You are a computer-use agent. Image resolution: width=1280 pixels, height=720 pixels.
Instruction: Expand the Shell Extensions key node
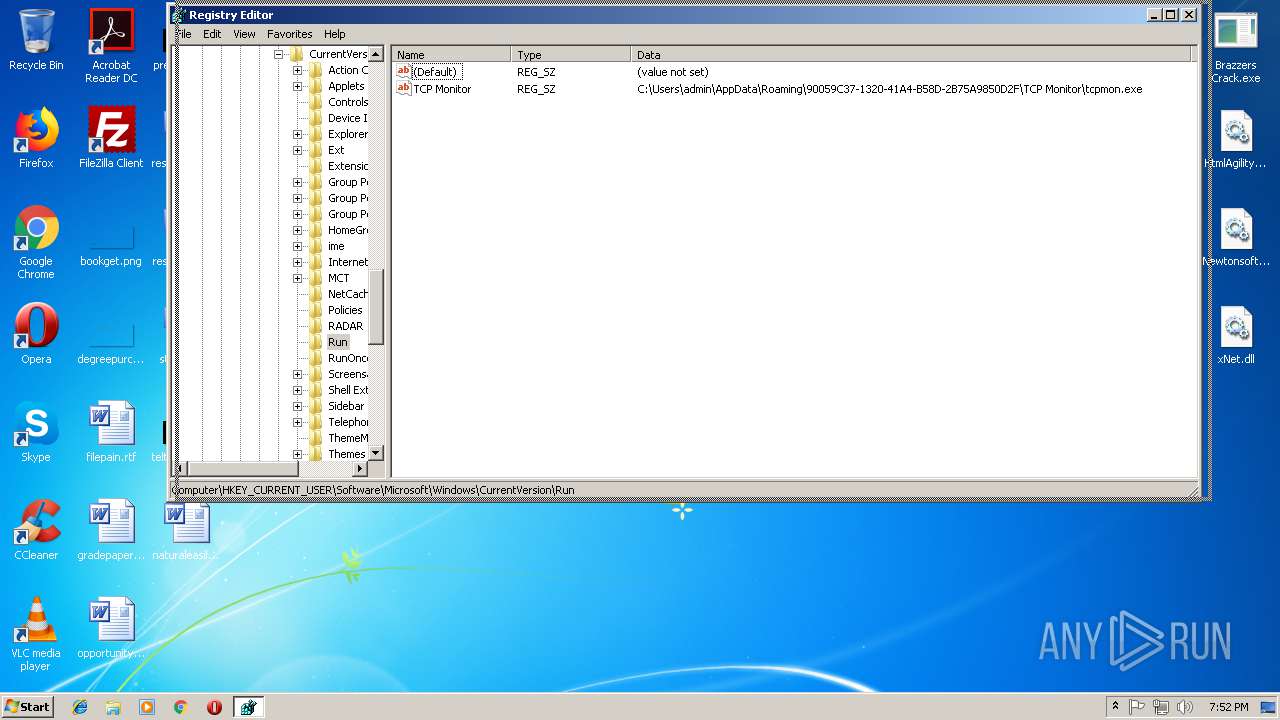297,390
